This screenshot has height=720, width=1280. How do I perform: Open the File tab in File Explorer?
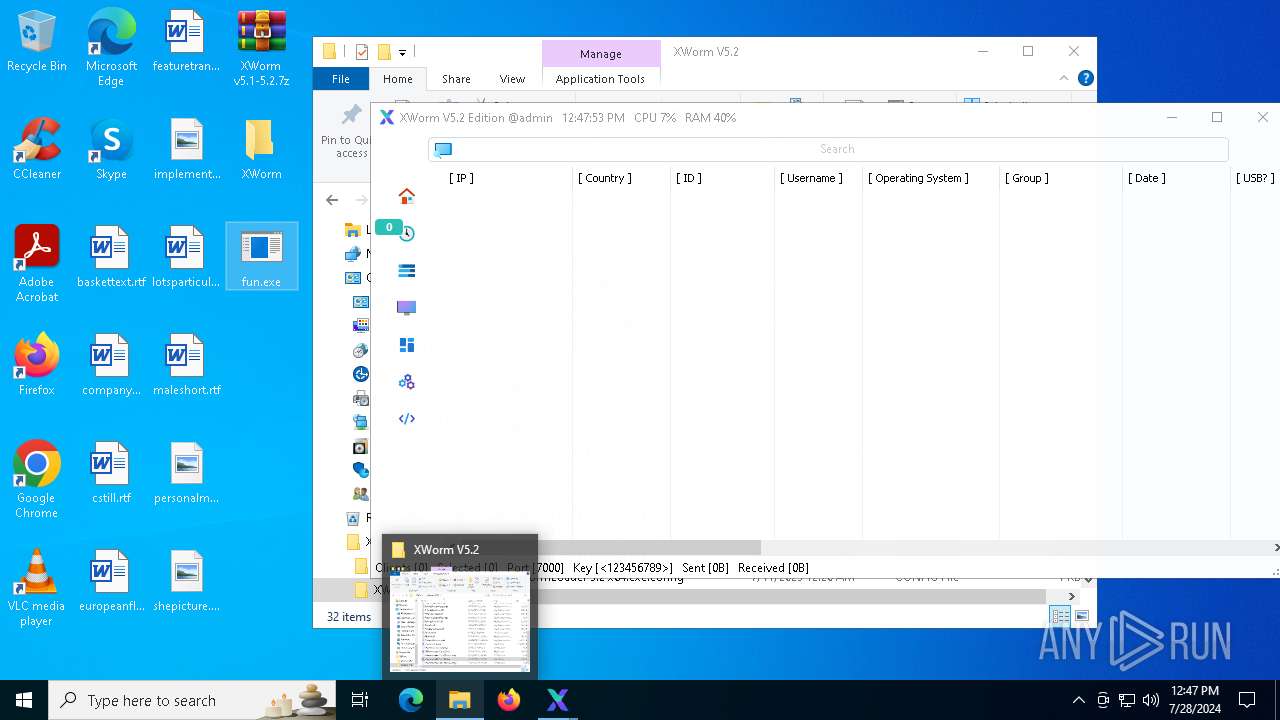[341, 79]
